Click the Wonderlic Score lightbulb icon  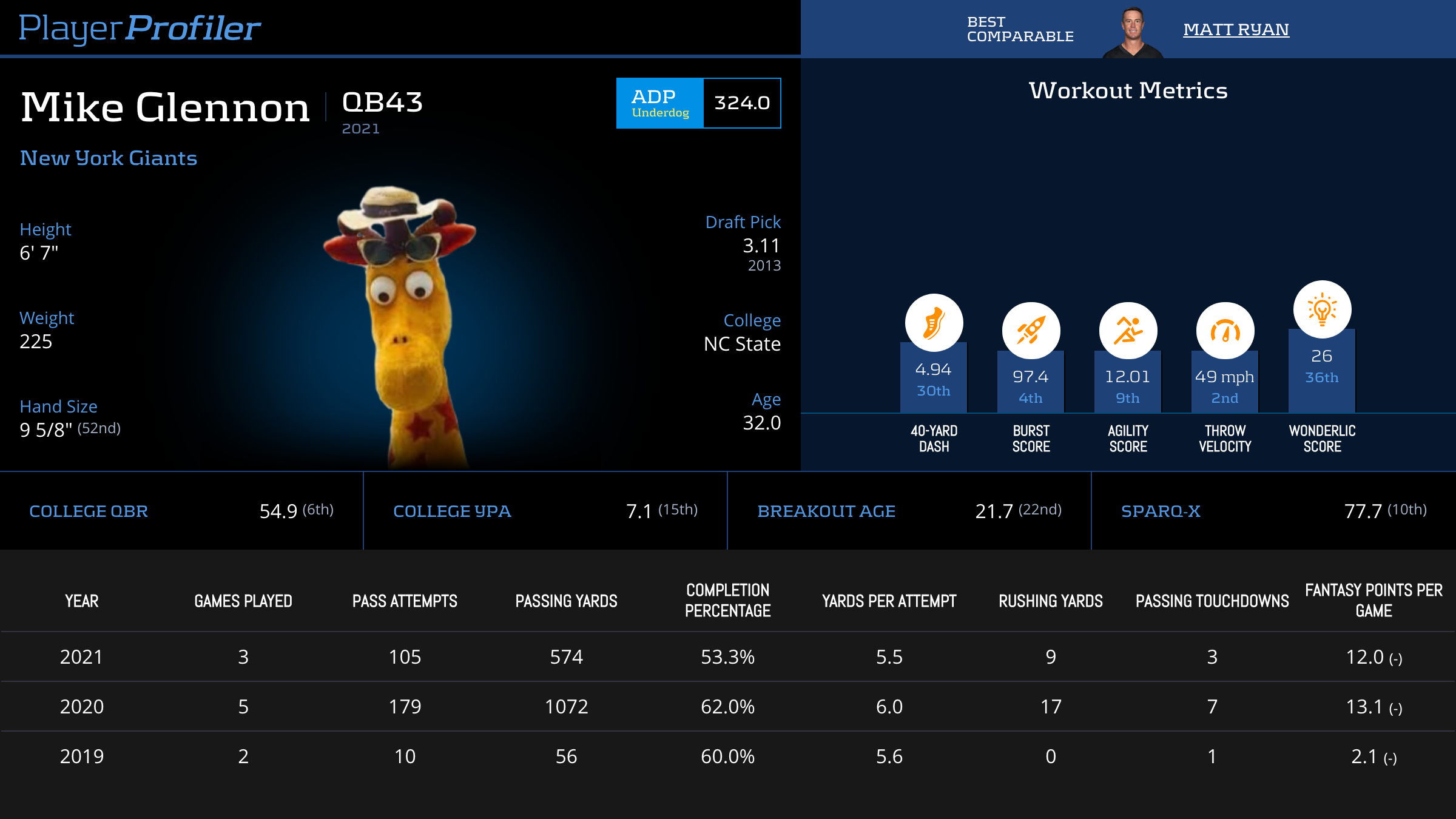pyautogui.click(x=1322, y=309)
